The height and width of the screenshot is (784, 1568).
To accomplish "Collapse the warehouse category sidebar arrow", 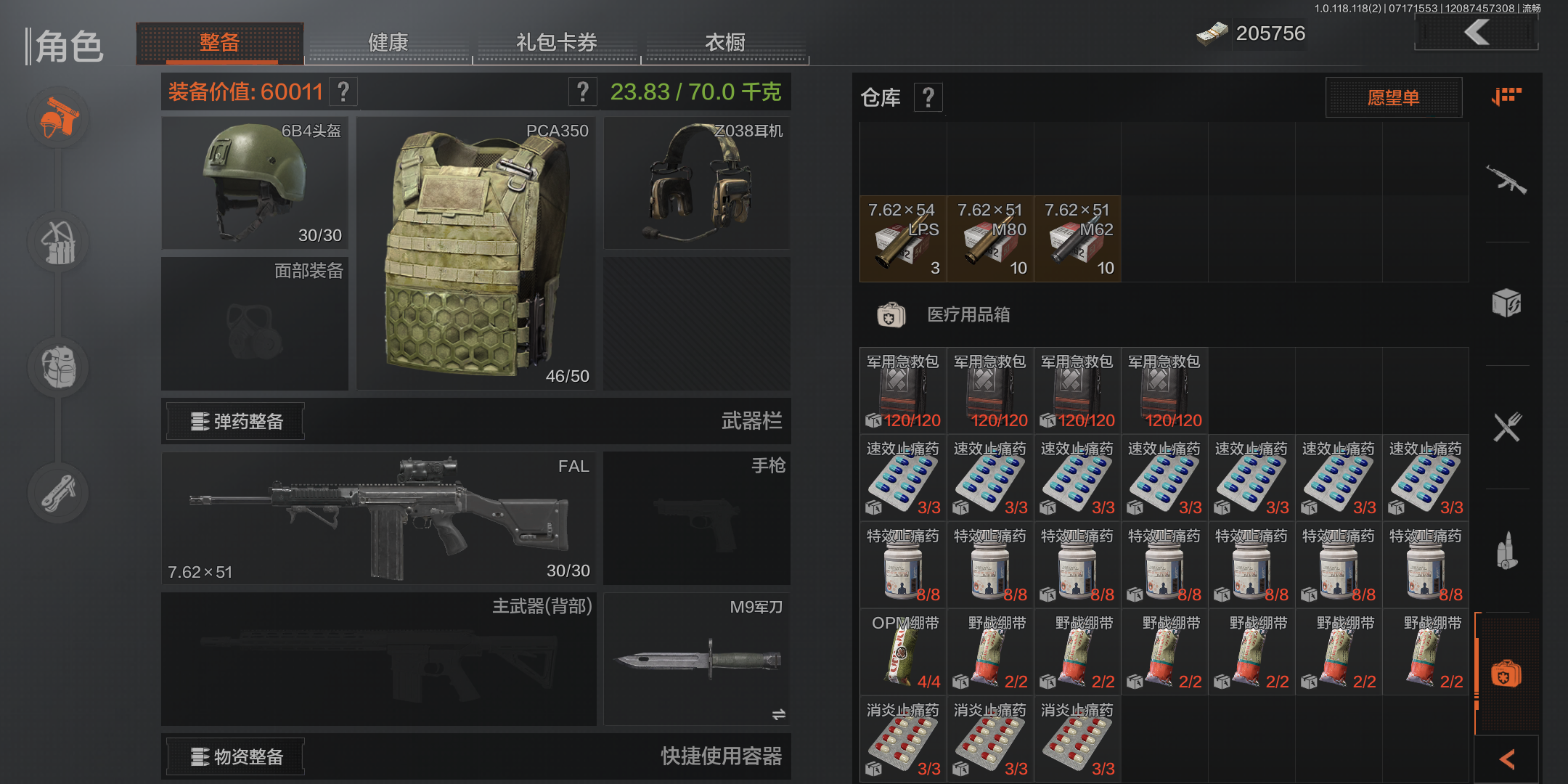I will (x=1506, y=759).
